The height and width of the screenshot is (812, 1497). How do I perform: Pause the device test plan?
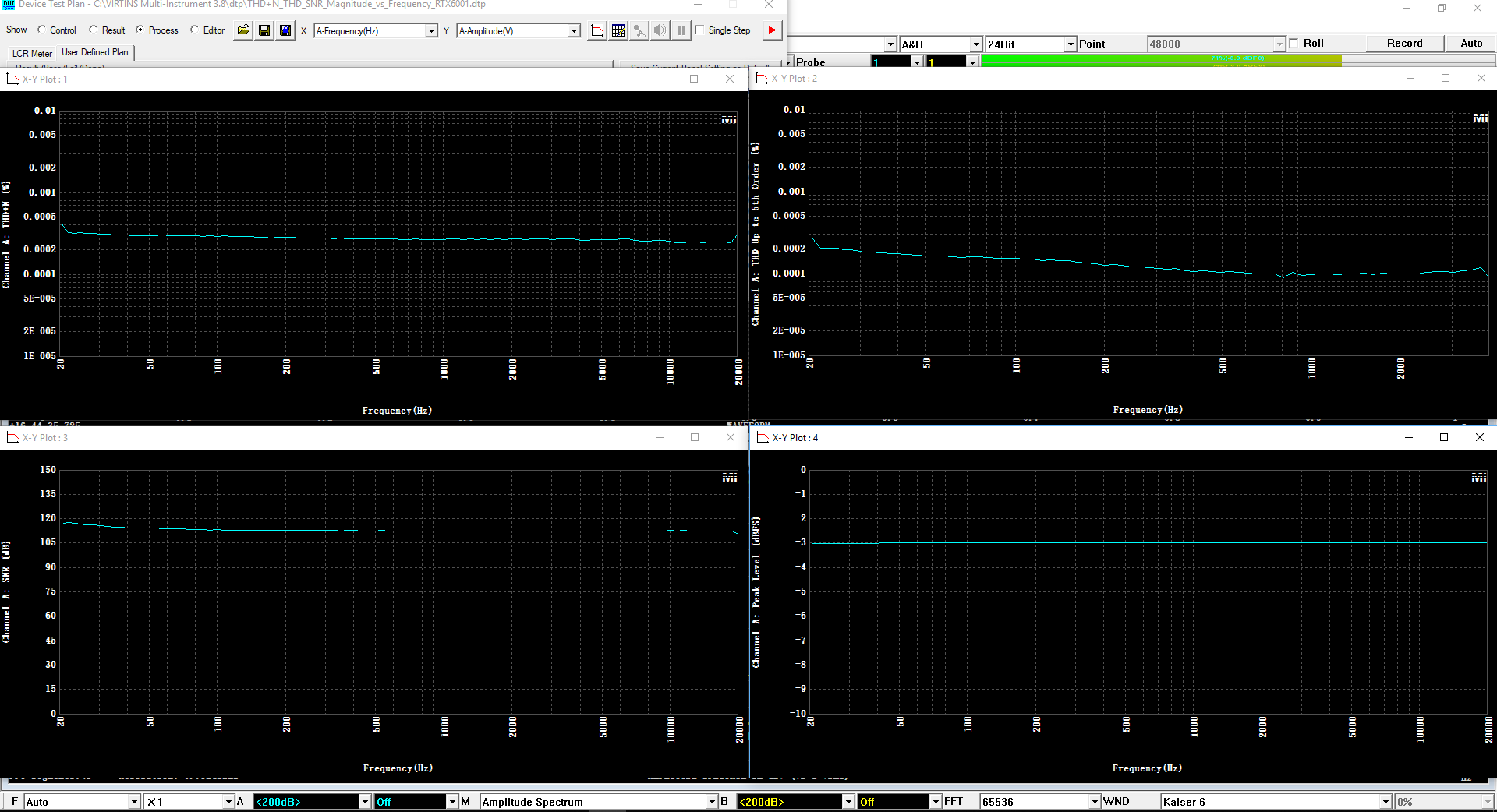coord(681,30)
